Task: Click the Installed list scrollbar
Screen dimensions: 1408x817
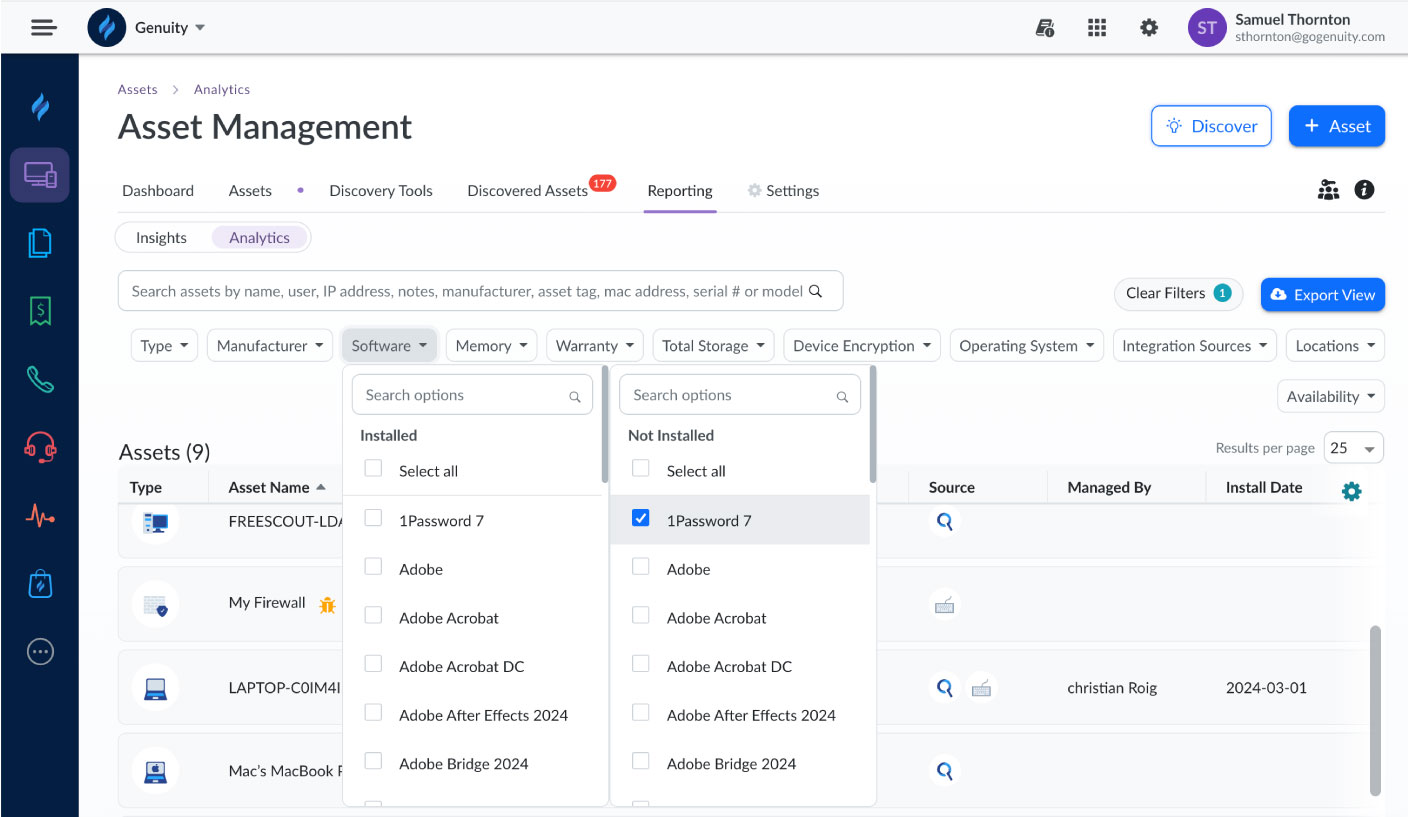Action: pos(605,424)
